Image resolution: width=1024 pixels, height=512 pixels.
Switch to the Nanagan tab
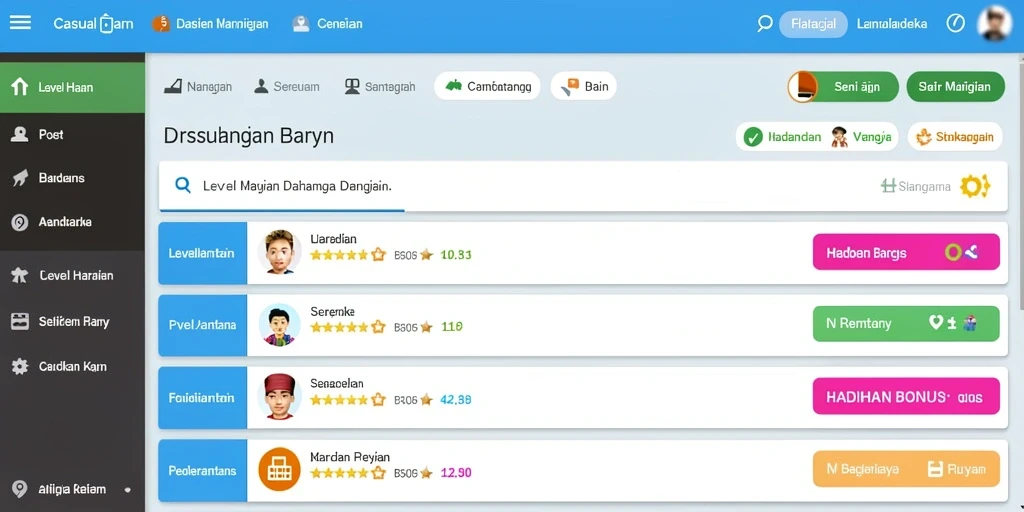198,86
